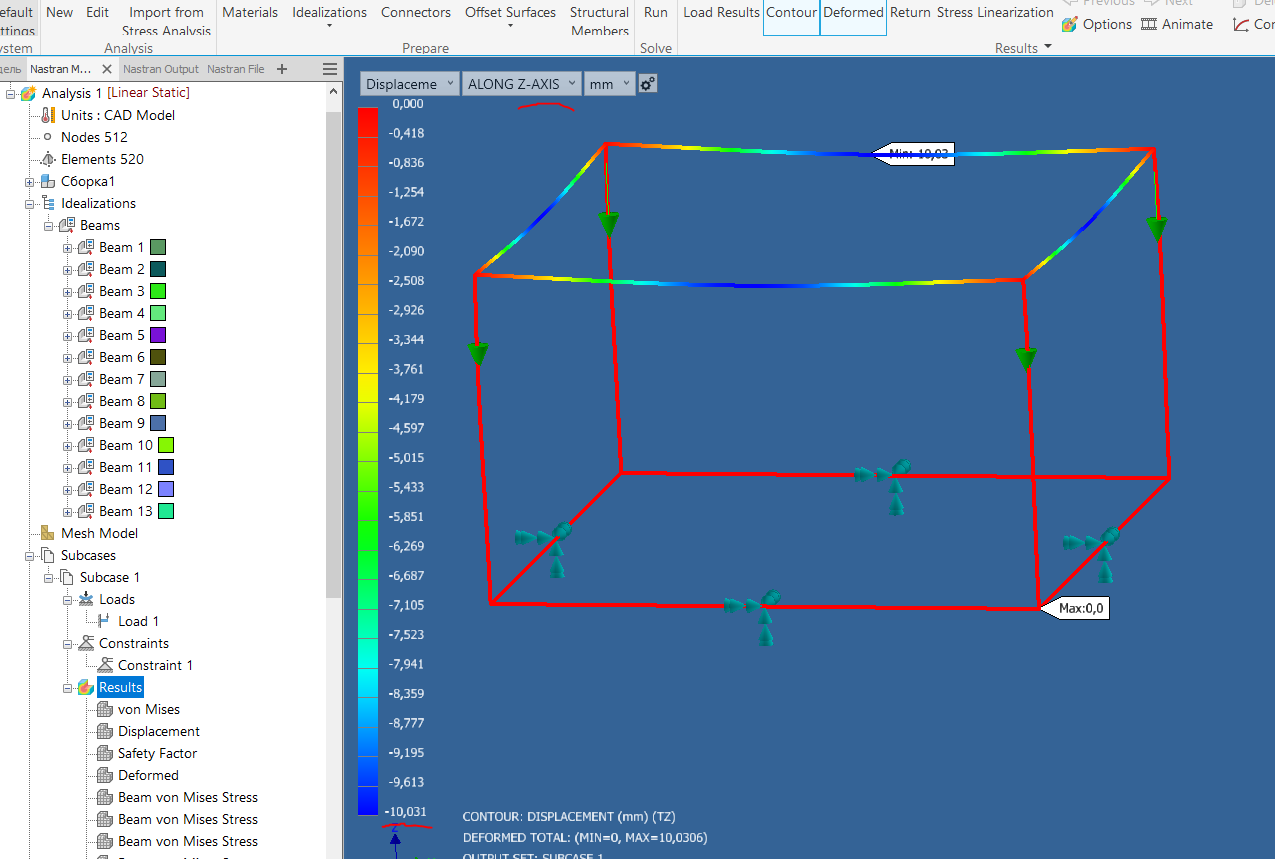The width and height of the screenshot is (1275, 859).
Task: Open the Import from Stress Analysis menu
Action: coord(166,19)
